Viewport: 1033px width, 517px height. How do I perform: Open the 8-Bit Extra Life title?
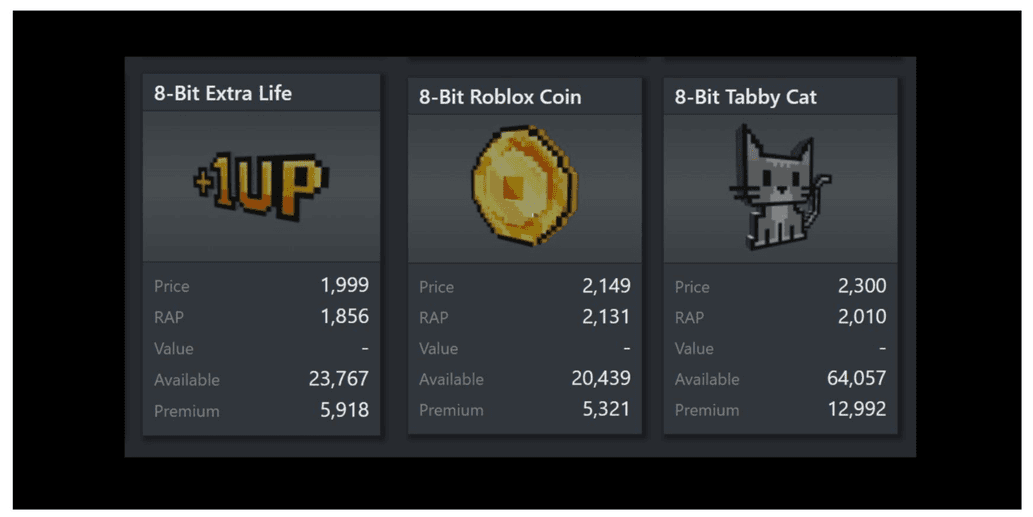click(223, 93)
